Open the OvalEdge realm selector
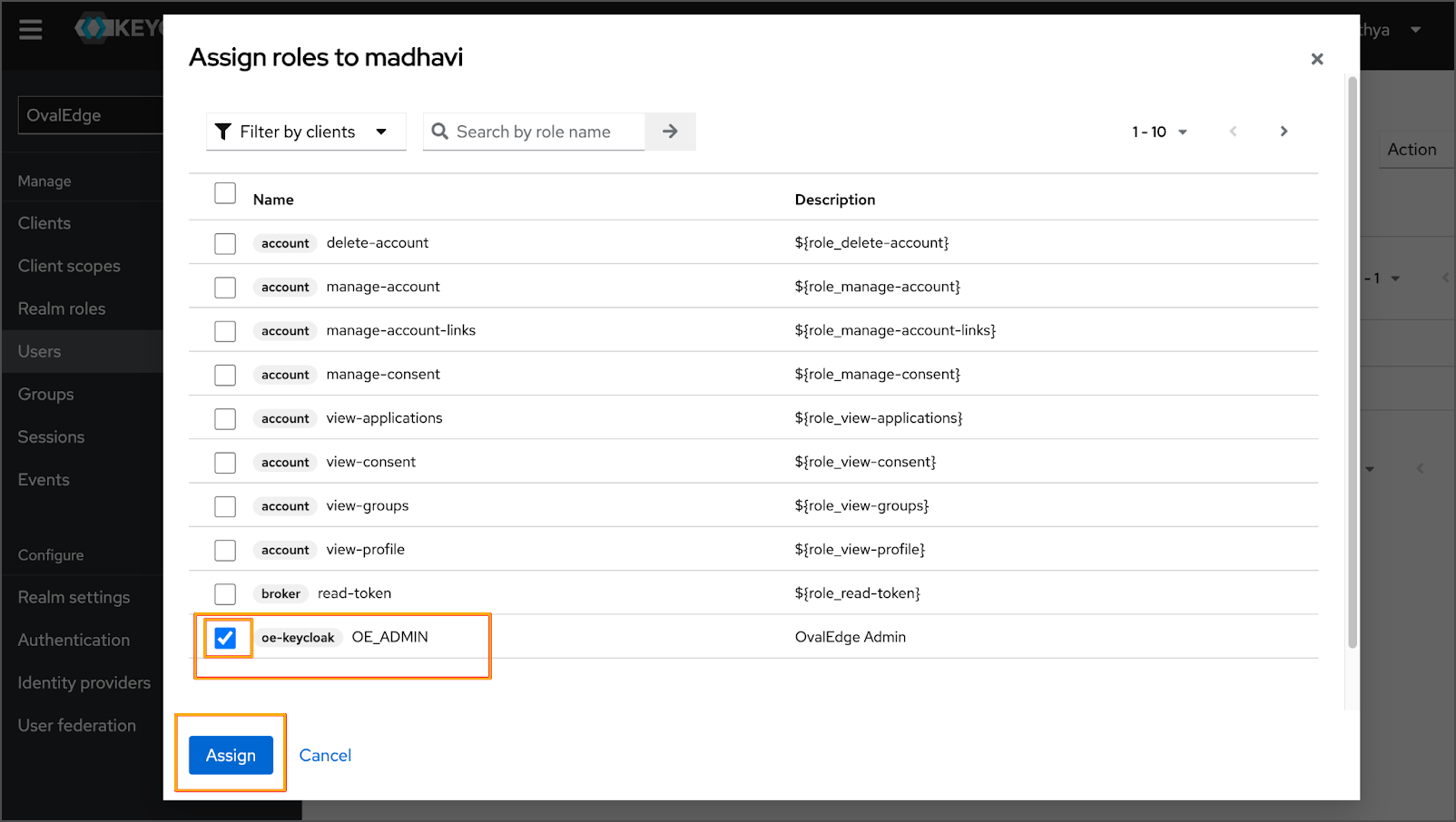 tap(91, 115)
